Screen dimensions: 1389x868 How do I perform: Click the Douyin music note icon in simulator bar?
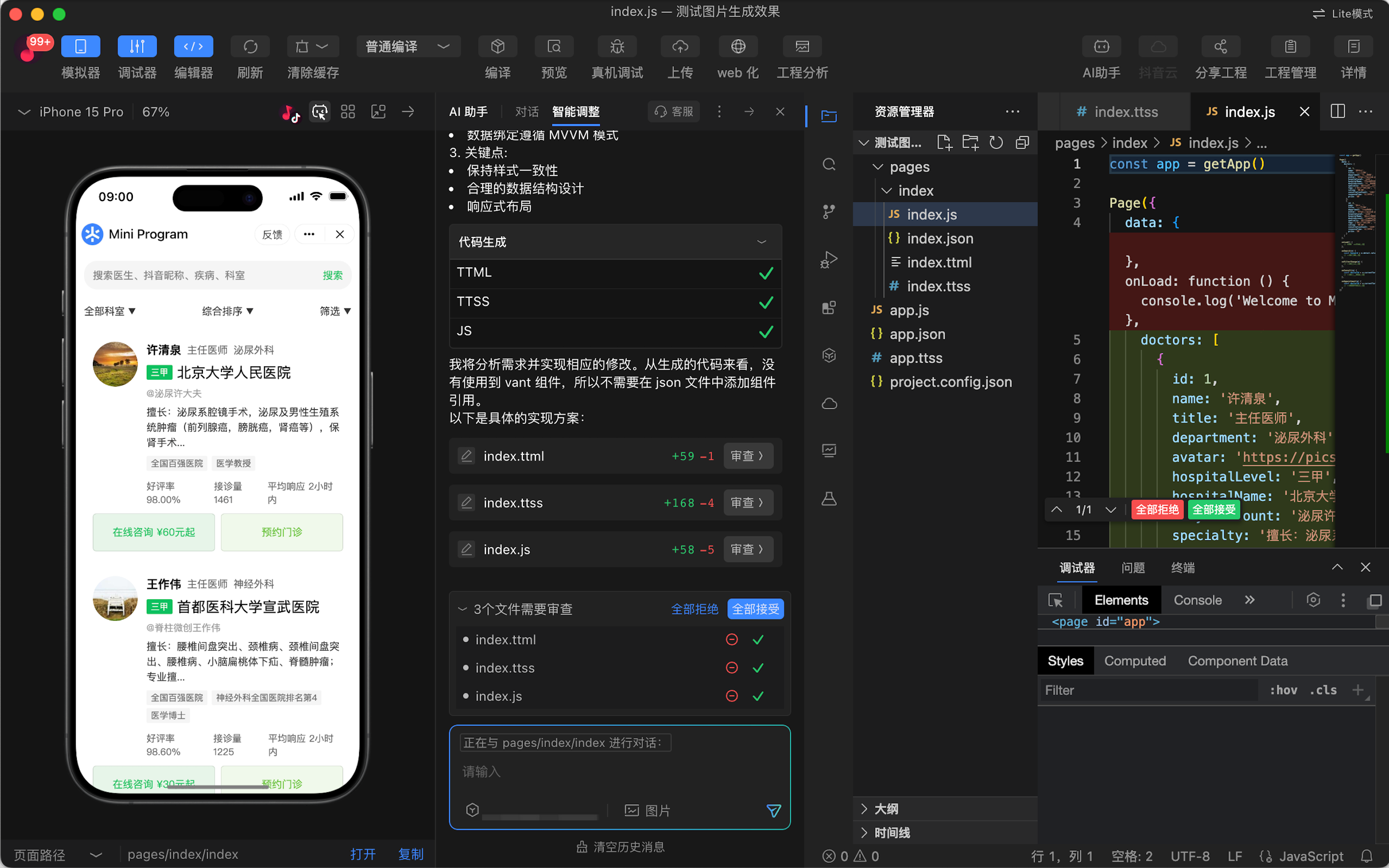(x=291, y=112)
